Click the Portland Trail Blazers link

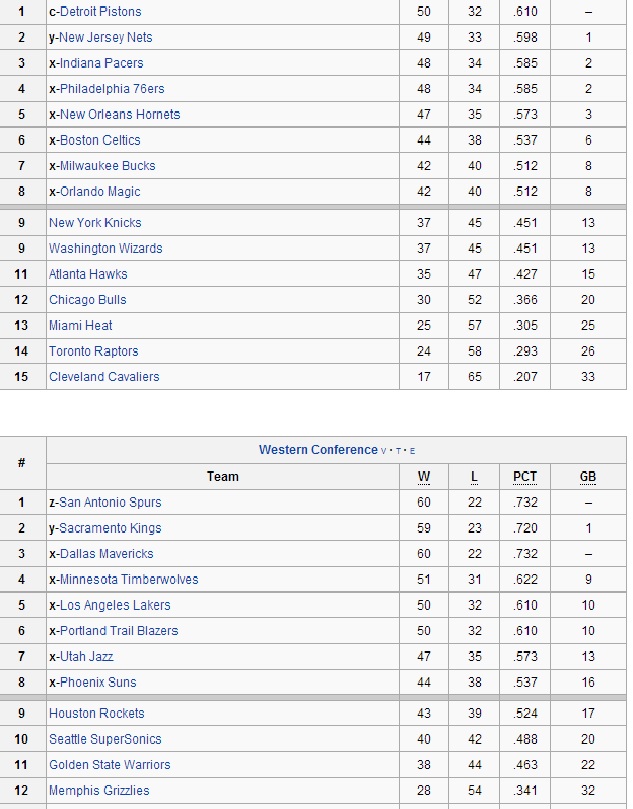(119, 631)
